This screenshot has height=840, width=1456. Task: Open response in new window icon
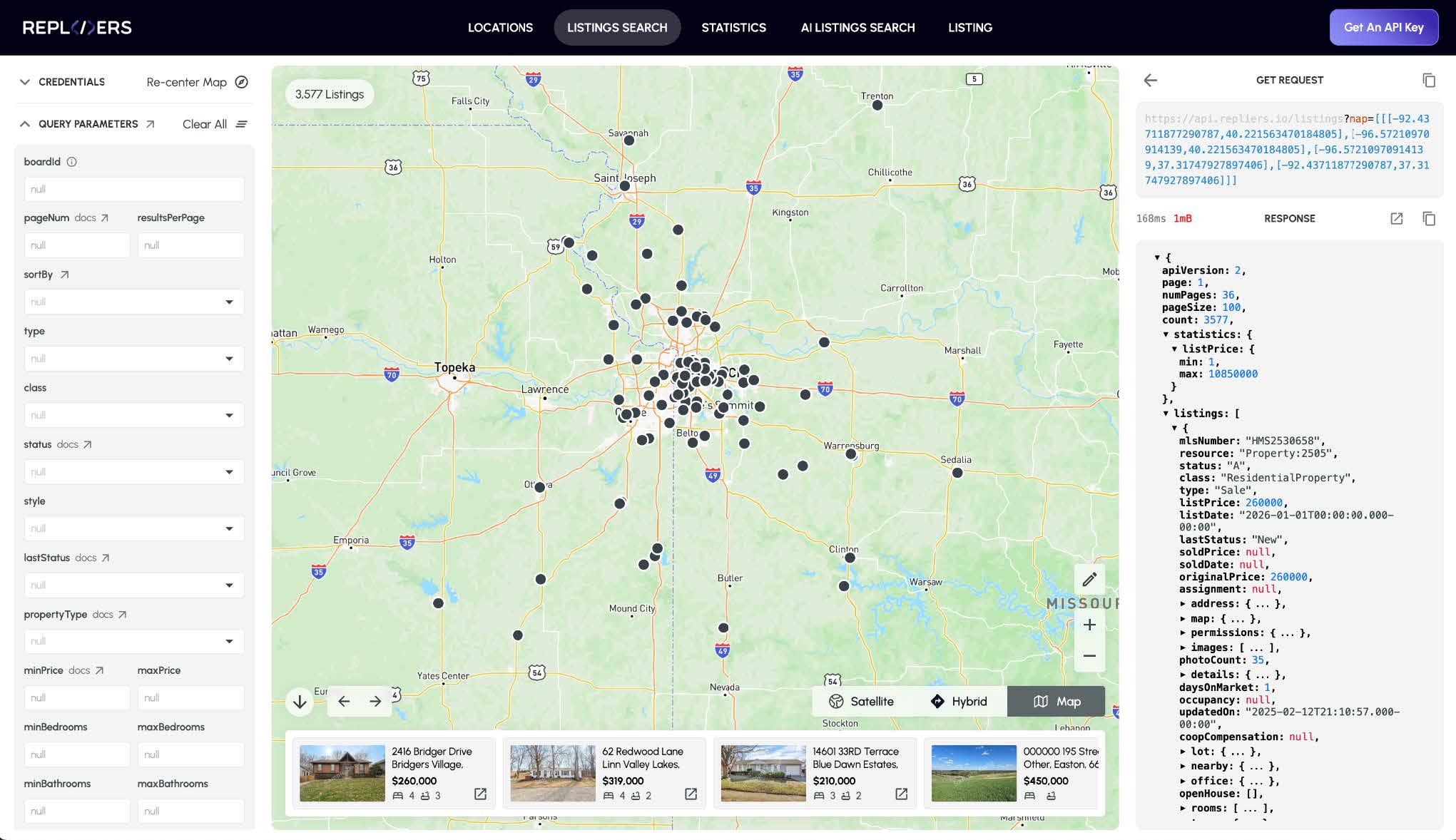click(x=1397, y=219)
